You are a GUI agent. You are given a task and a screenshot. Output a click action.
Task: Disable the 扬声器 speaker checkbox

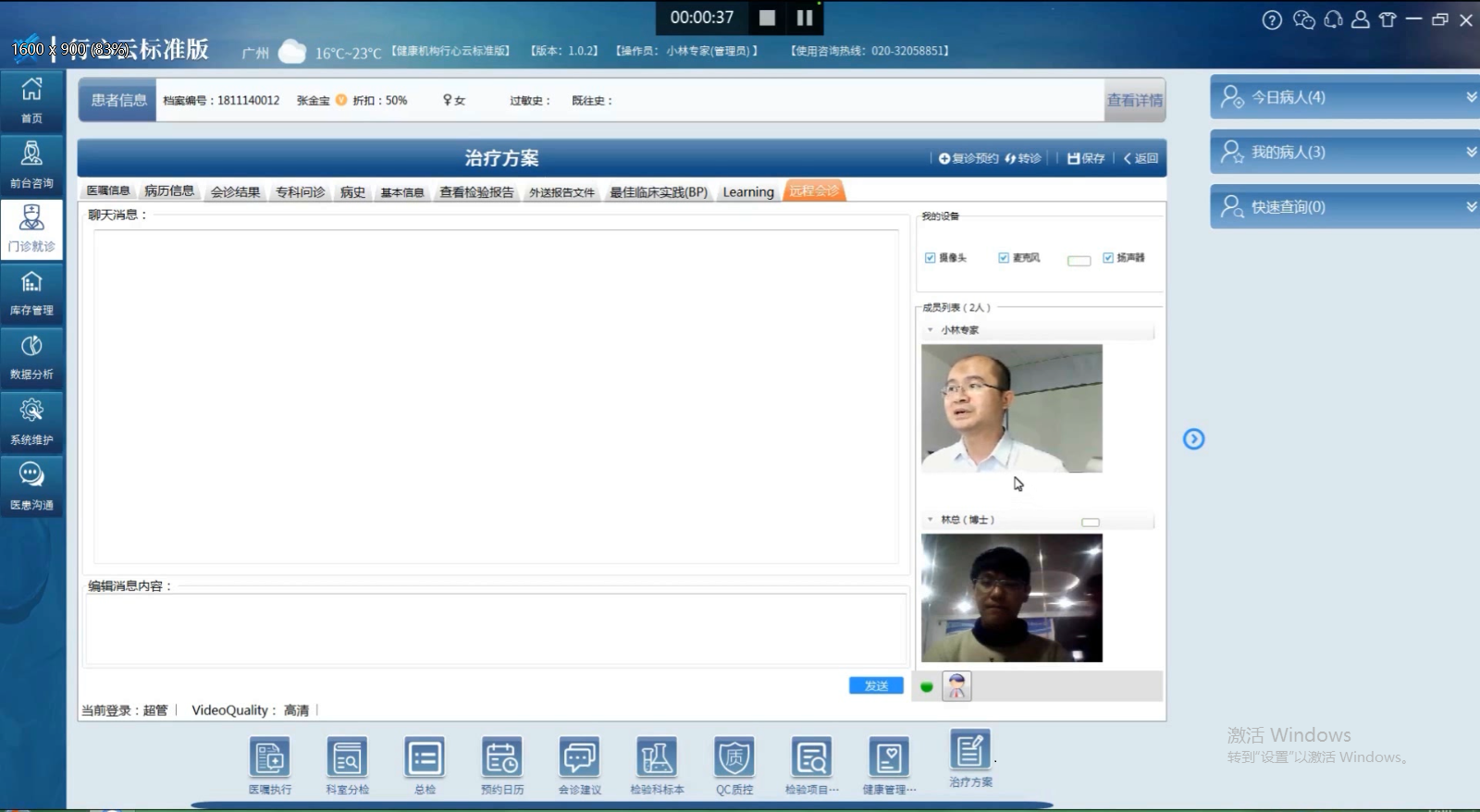1108,258
